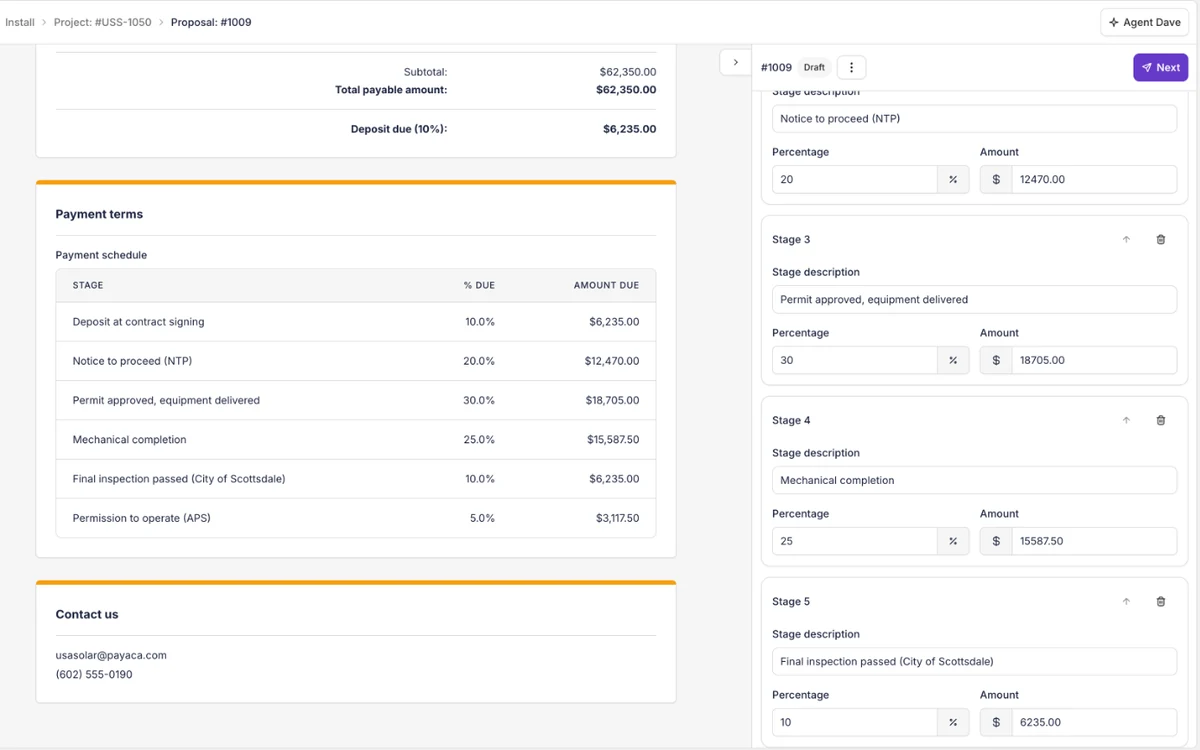Screen dimensions: 1200x750
Task: Focus the Stage 4 amount field 15587.50
Action: (x=1094, y=541)
